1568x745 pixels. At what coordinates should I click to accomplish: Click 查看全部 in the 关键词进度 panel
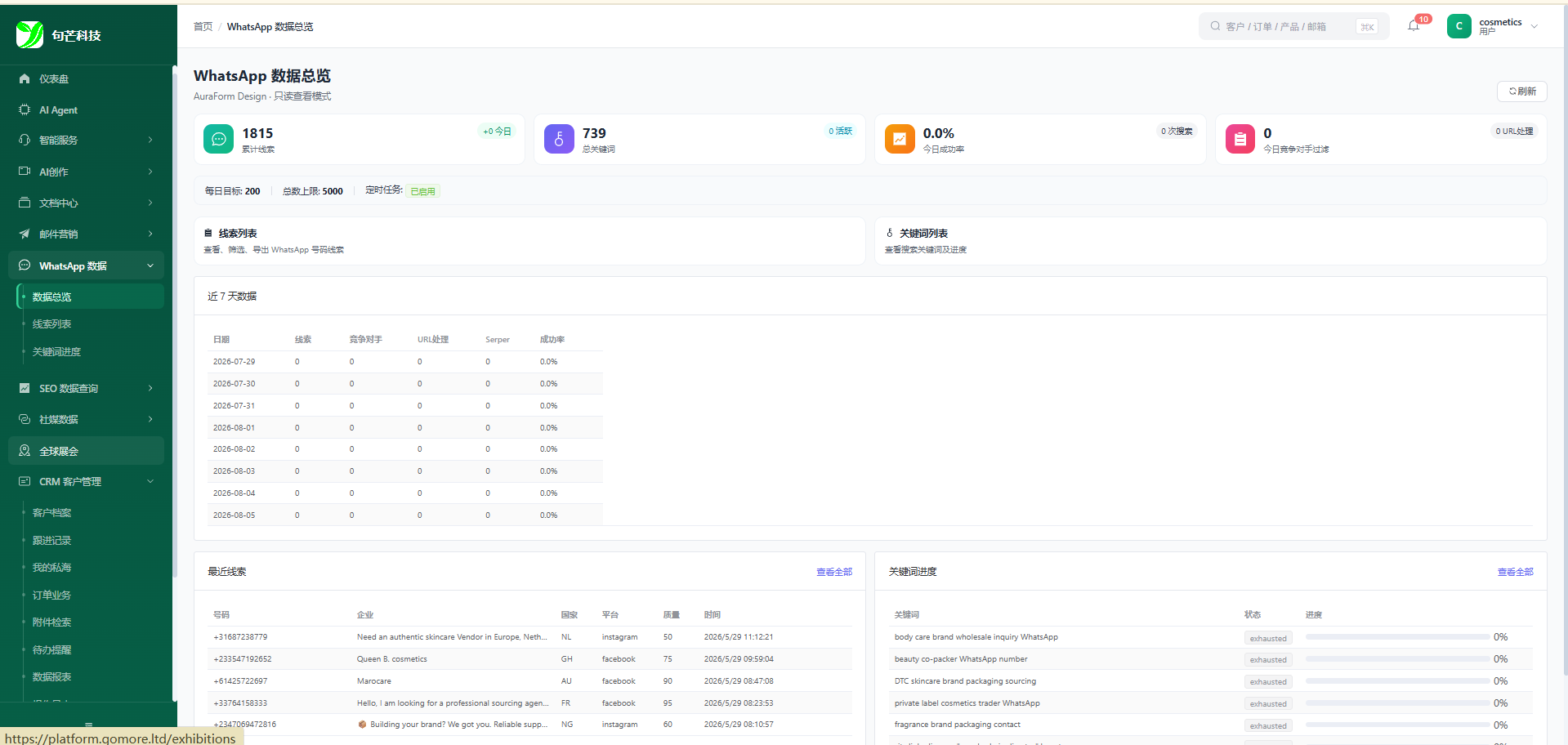click(1515, 572)
